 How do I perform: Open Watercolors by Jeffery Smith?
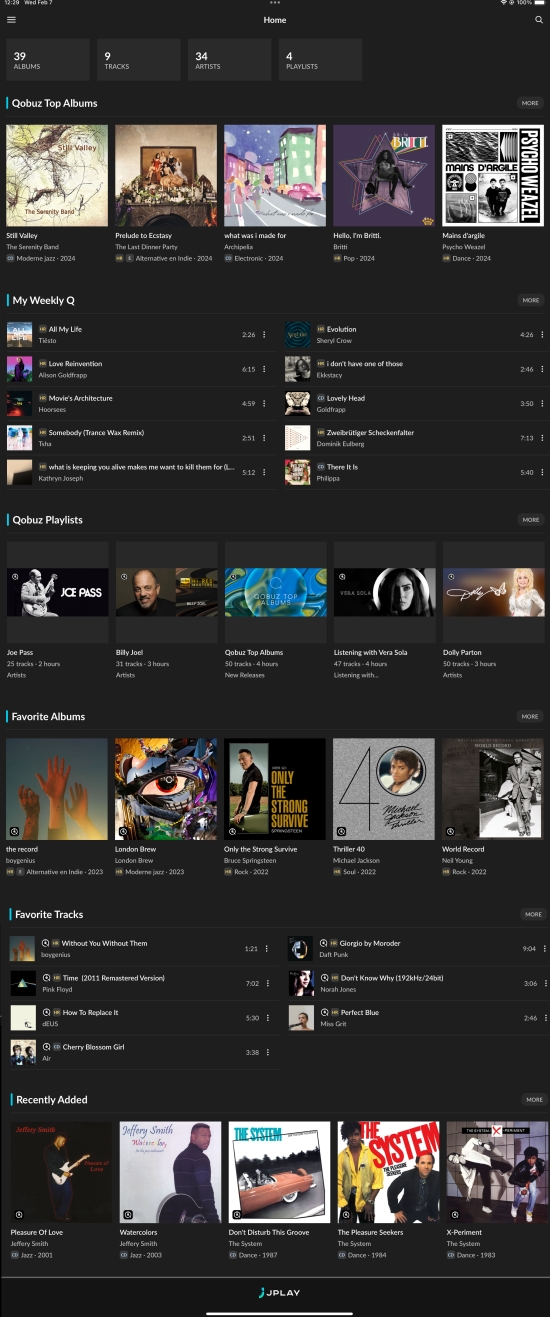[x=171, y=1172]
